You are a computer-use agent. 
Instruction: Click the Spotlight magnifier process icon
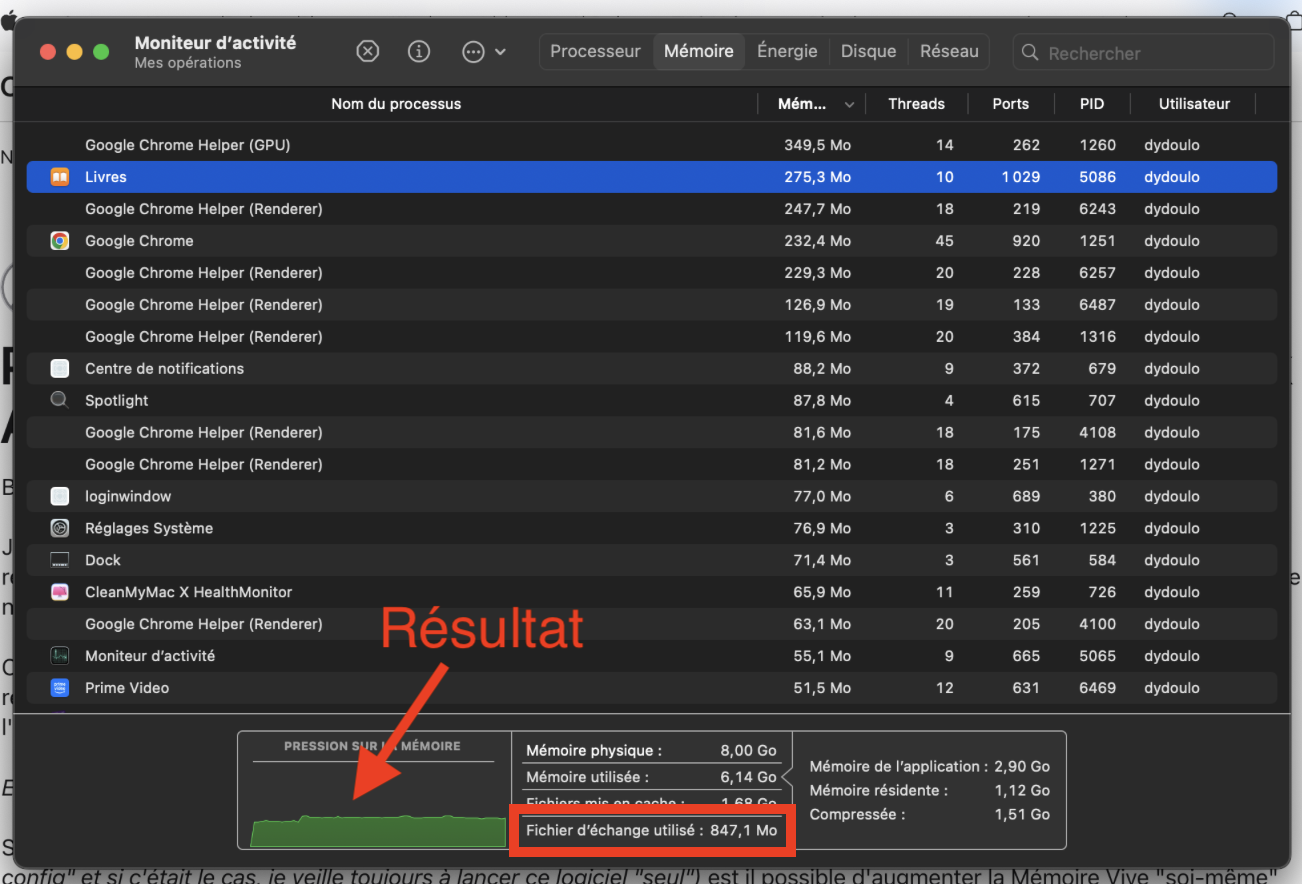click(x=60, y=400)
